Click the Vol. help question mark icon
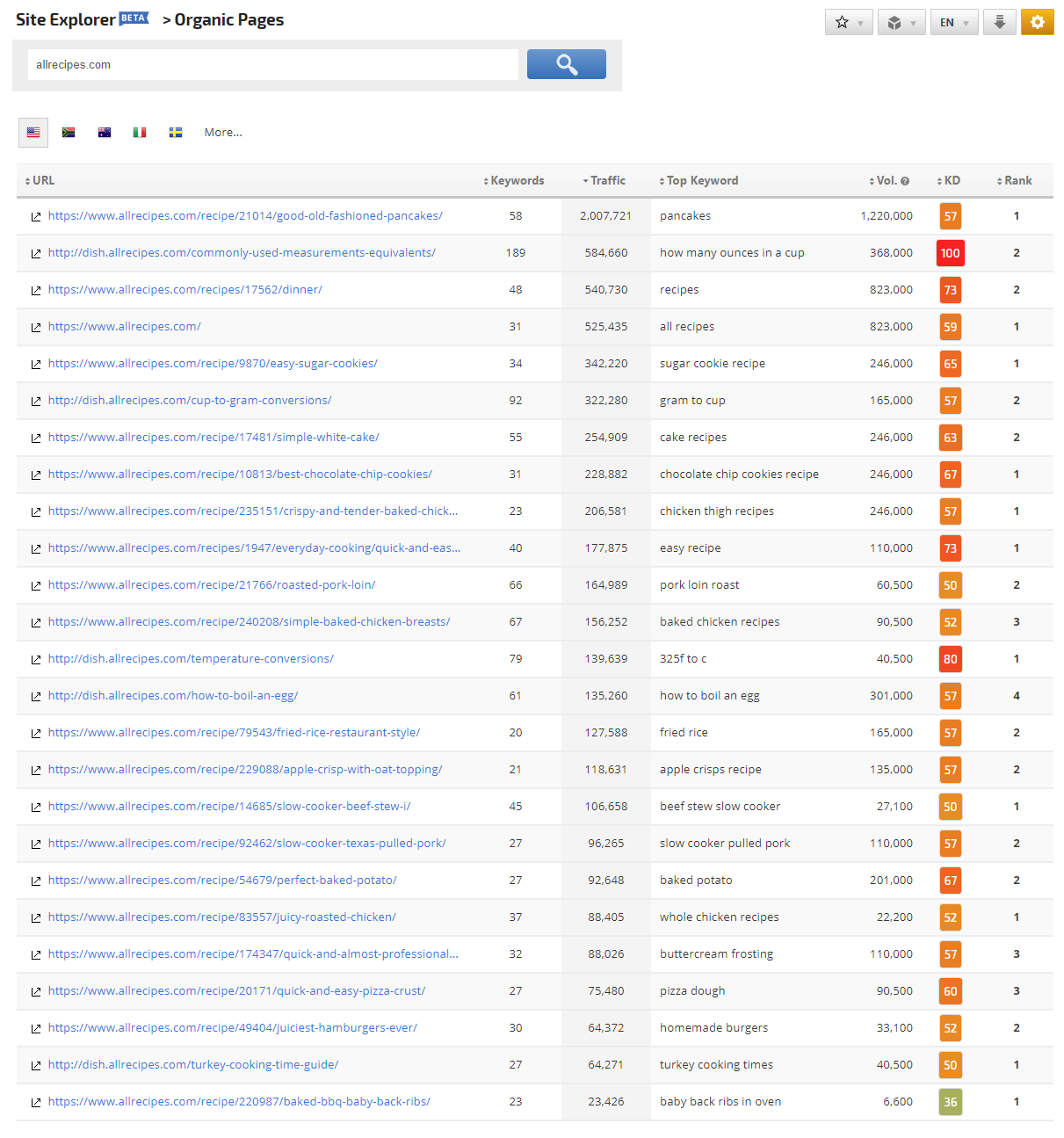This screenshot has width=1064, height=1138. pyautogui.click(x=905, y=181)
